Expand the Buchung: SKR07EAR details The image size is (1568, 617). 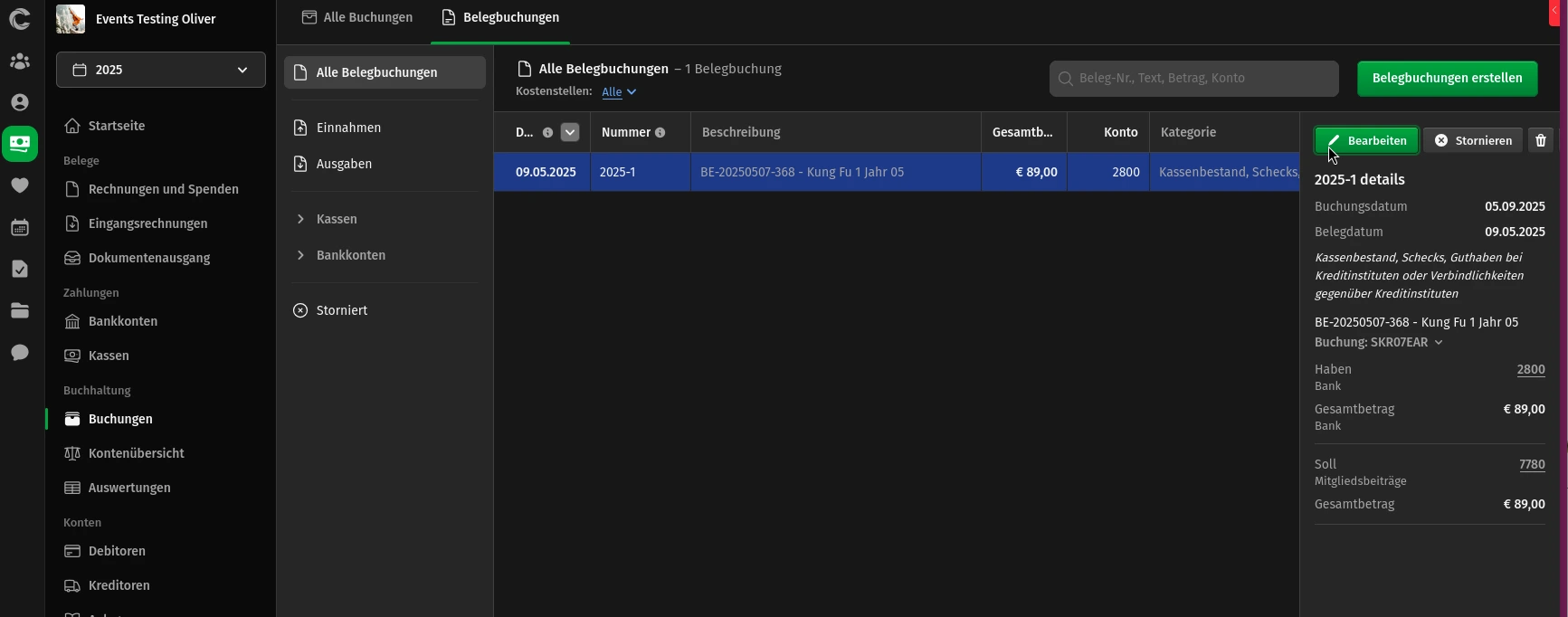click(x=1378, y=342)
